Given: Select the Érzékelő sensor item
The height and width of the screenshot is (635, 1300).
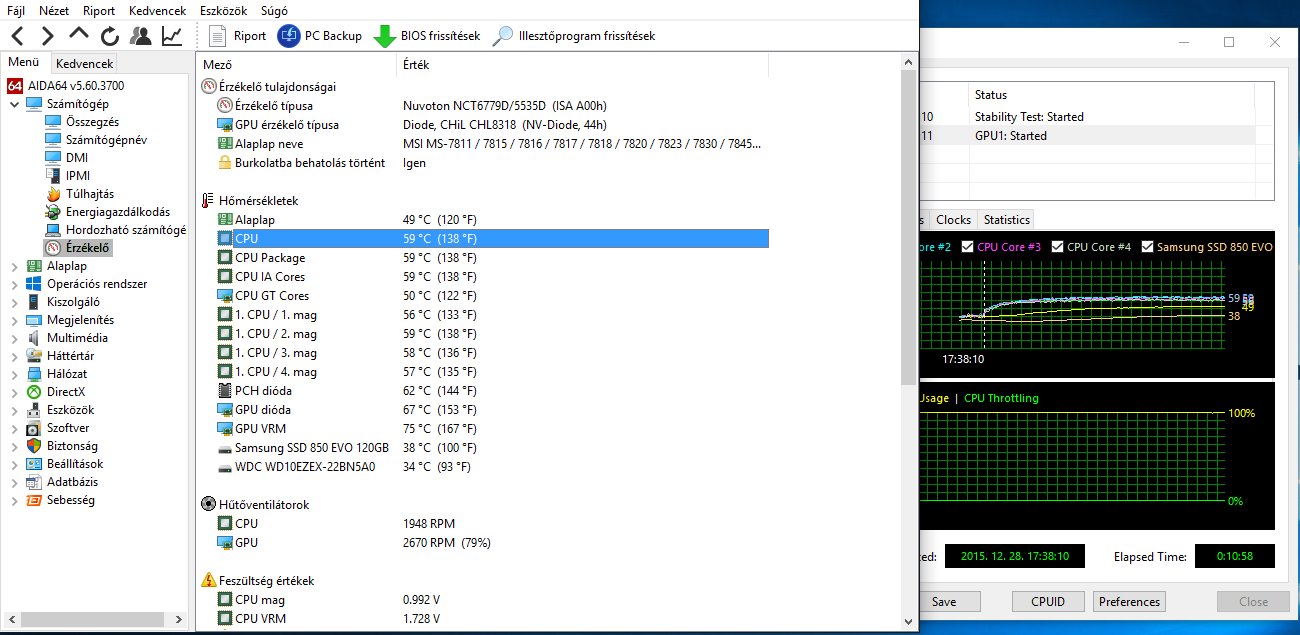Looking at the screenshot, I should (x=78, y=247).
